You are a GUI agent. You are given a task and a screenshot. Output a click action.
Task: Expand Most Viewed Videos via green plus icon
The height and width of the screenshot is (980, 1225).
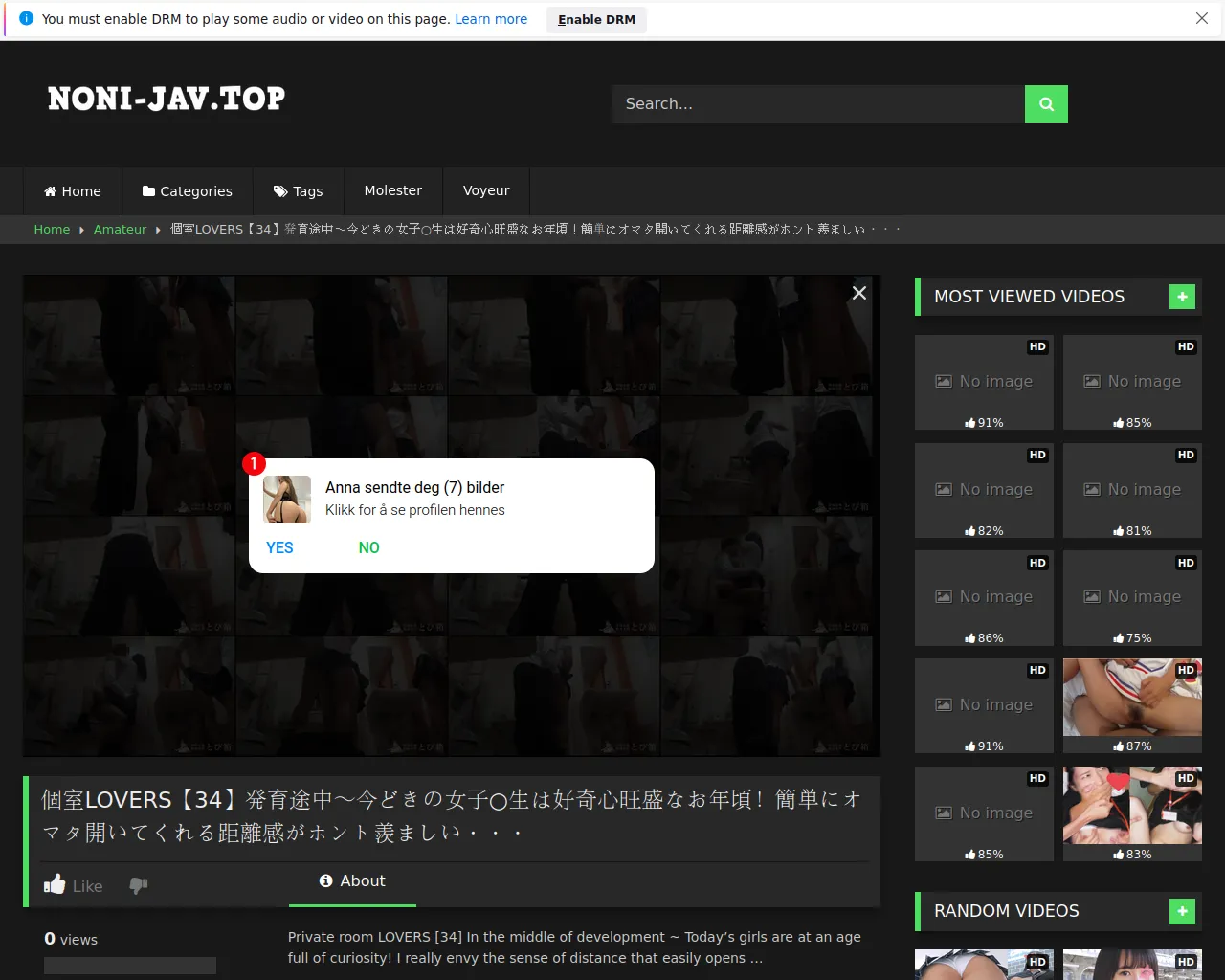[x=1182, y=297]
